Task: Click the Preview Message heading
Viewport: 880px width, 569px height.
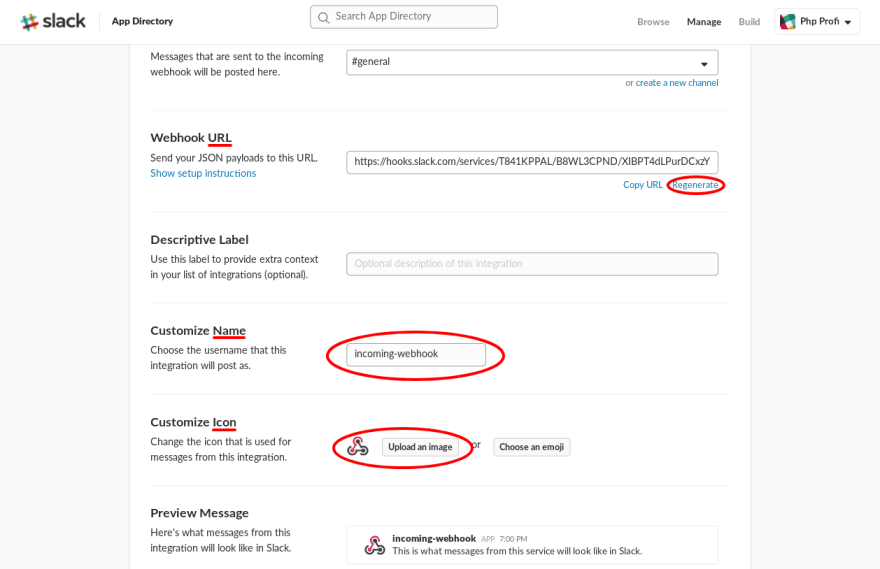Action: [x=199, y=513]
